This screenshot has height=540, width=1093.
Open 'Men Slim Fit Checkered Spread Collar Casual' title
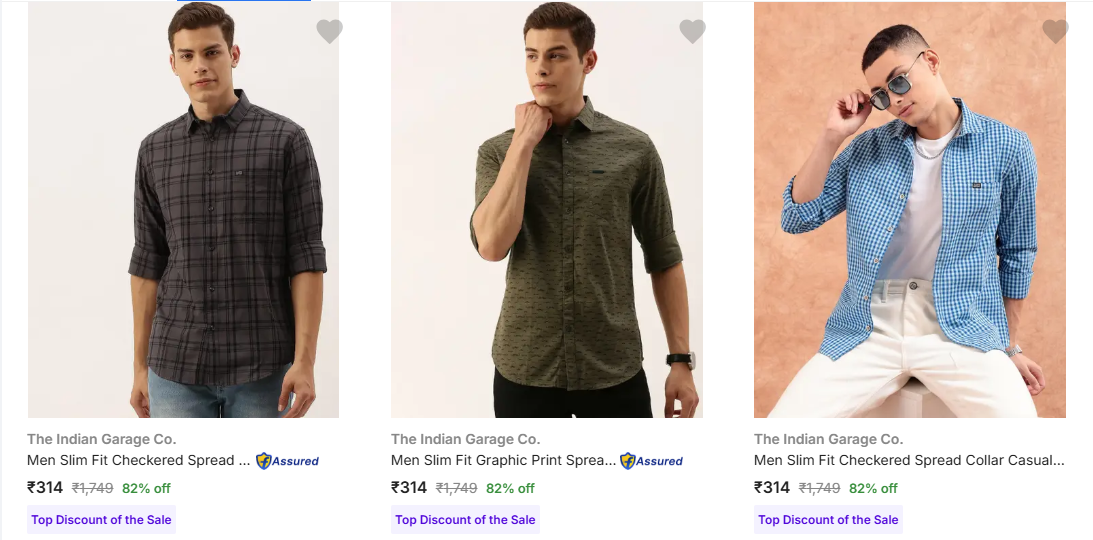908,461
